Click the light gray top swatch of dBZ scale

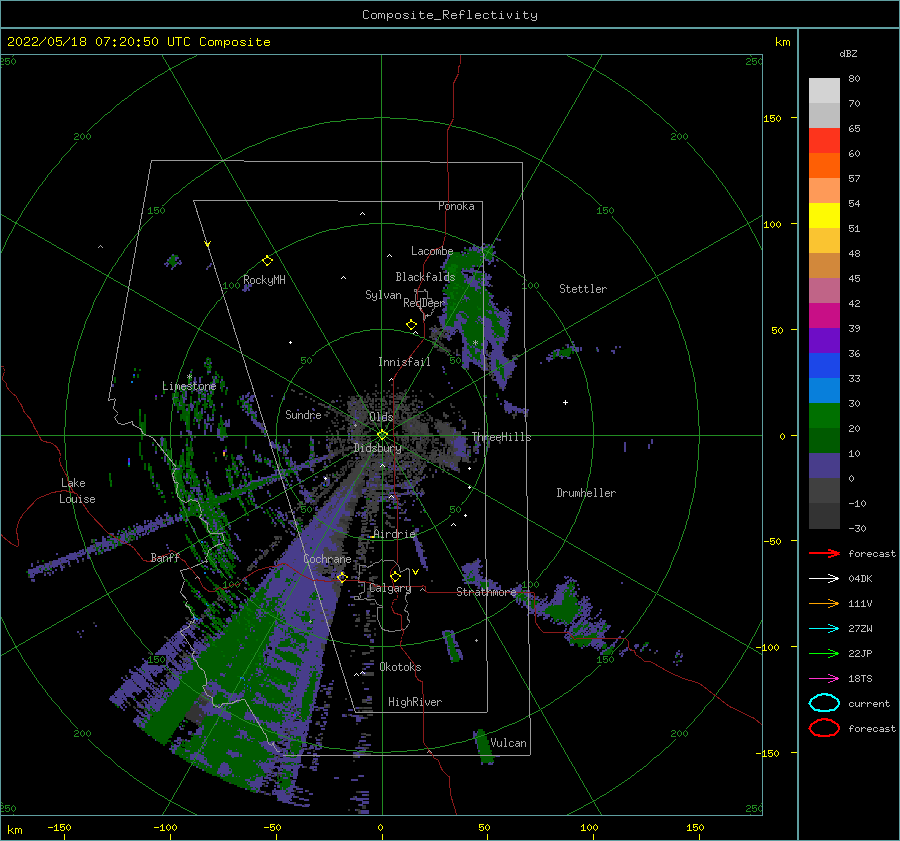tap(824, 91)
